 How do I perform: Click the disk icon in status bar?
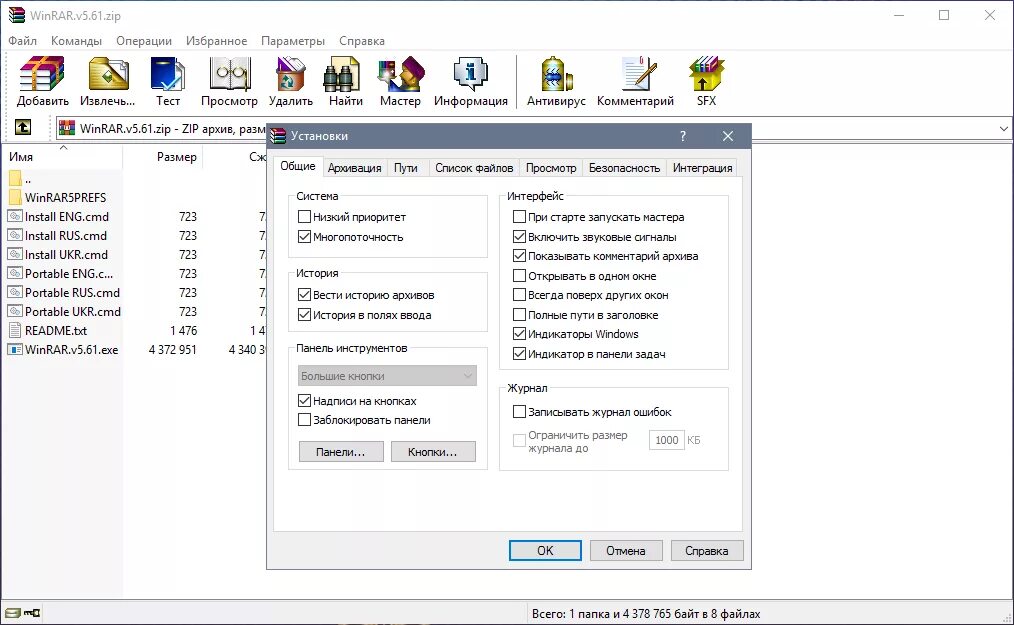click(12, 613)
